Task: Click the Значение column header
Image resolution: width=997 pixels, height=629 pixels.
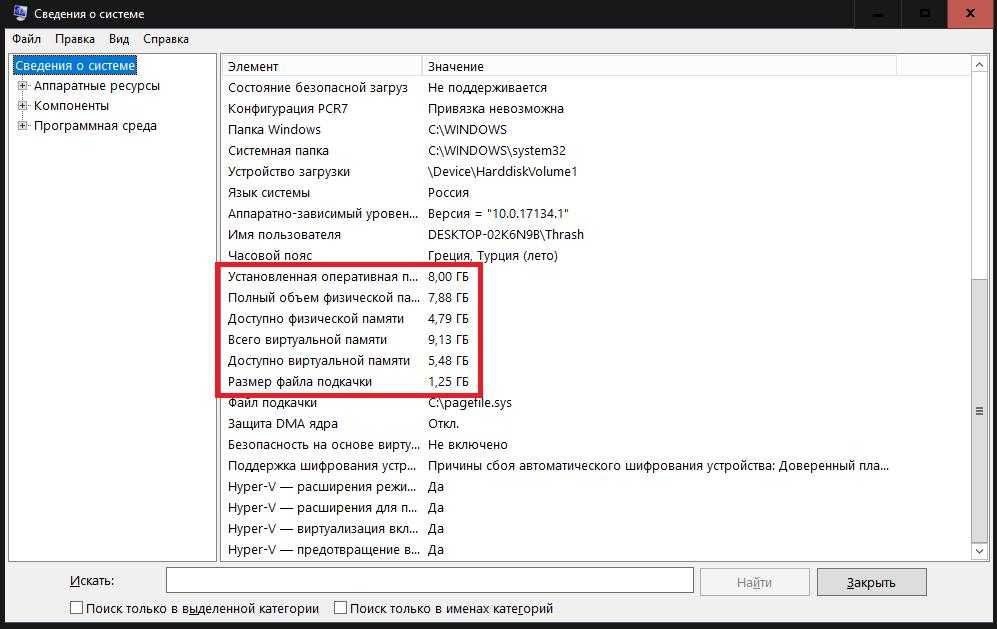Action: coord(659,66)
